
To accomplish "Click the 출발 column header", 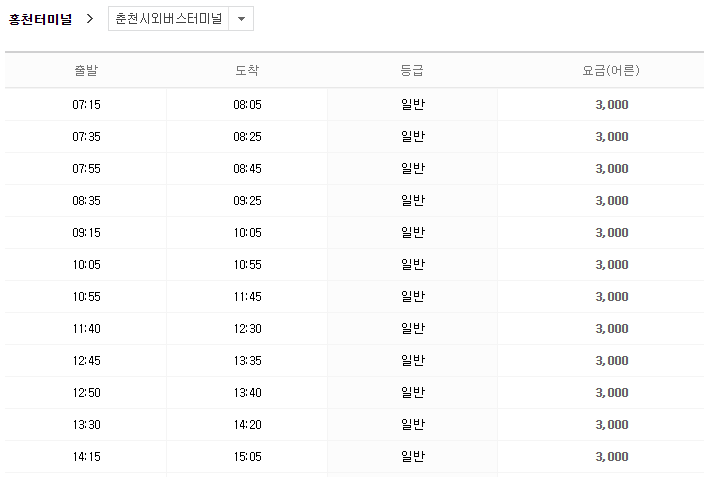I will coord(86,71).
